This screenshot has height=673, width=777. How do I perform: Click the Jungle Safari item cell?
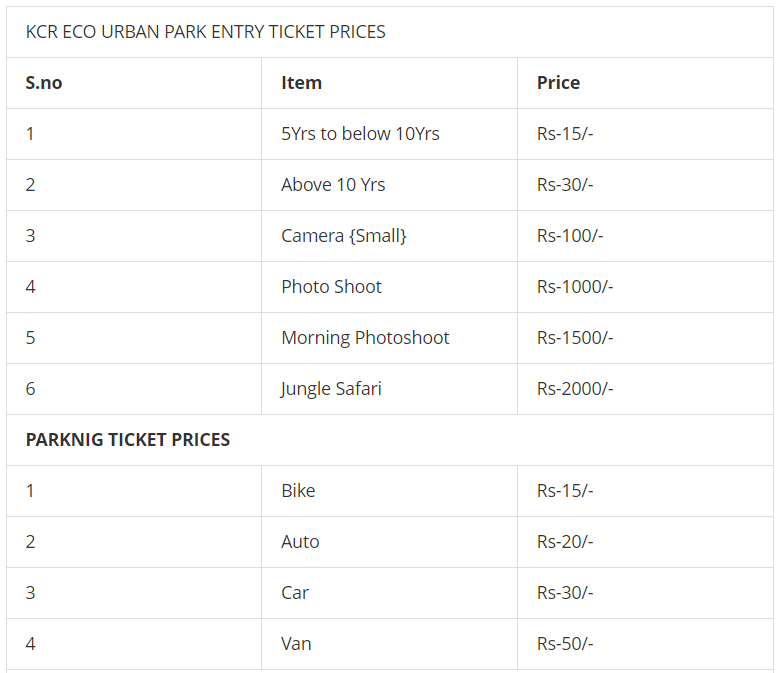(x=331, y=389)
